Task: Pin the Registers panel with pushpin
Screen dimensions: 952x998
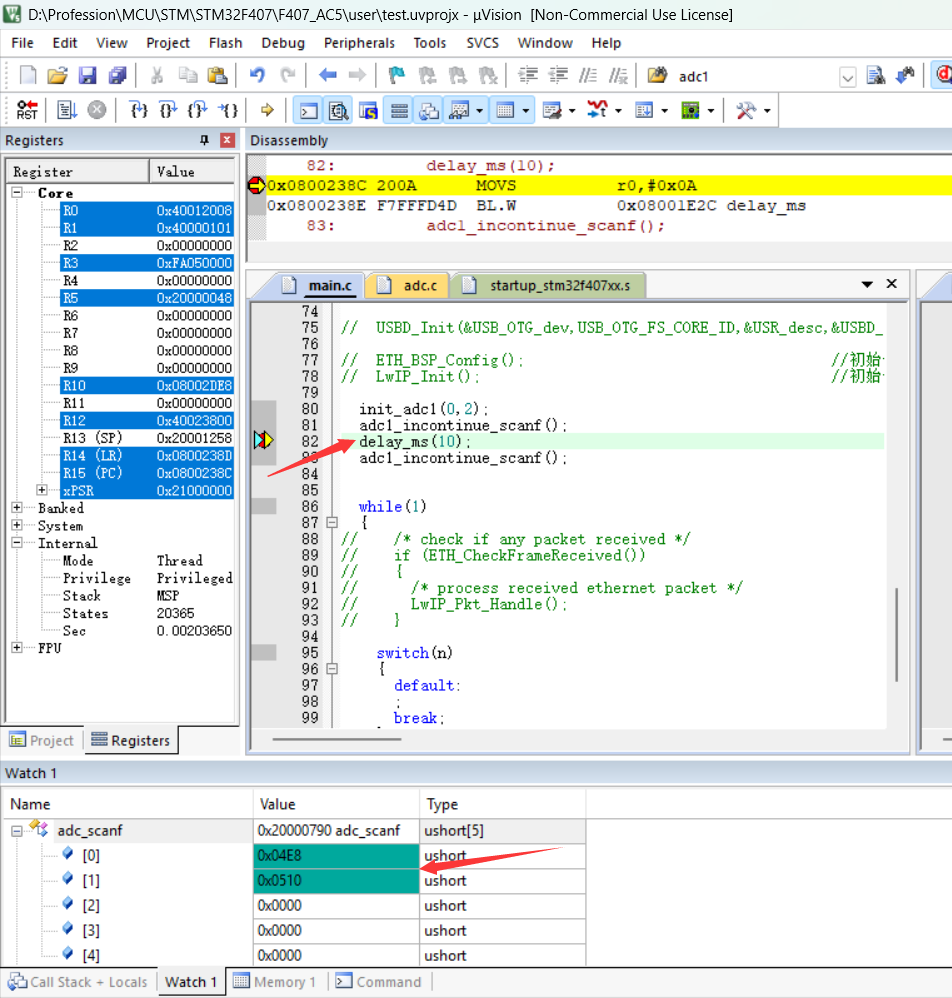Action: pos(205,141)
